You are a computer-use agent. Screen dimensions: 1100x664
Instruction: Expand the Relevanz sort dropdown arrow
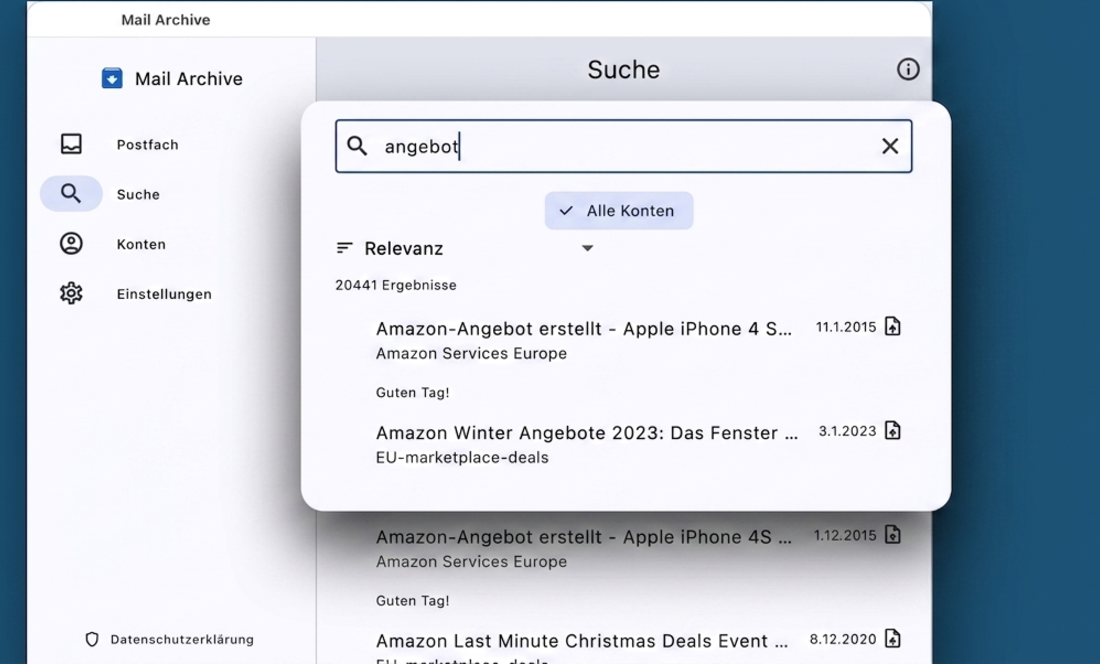[x=588, y=248]
